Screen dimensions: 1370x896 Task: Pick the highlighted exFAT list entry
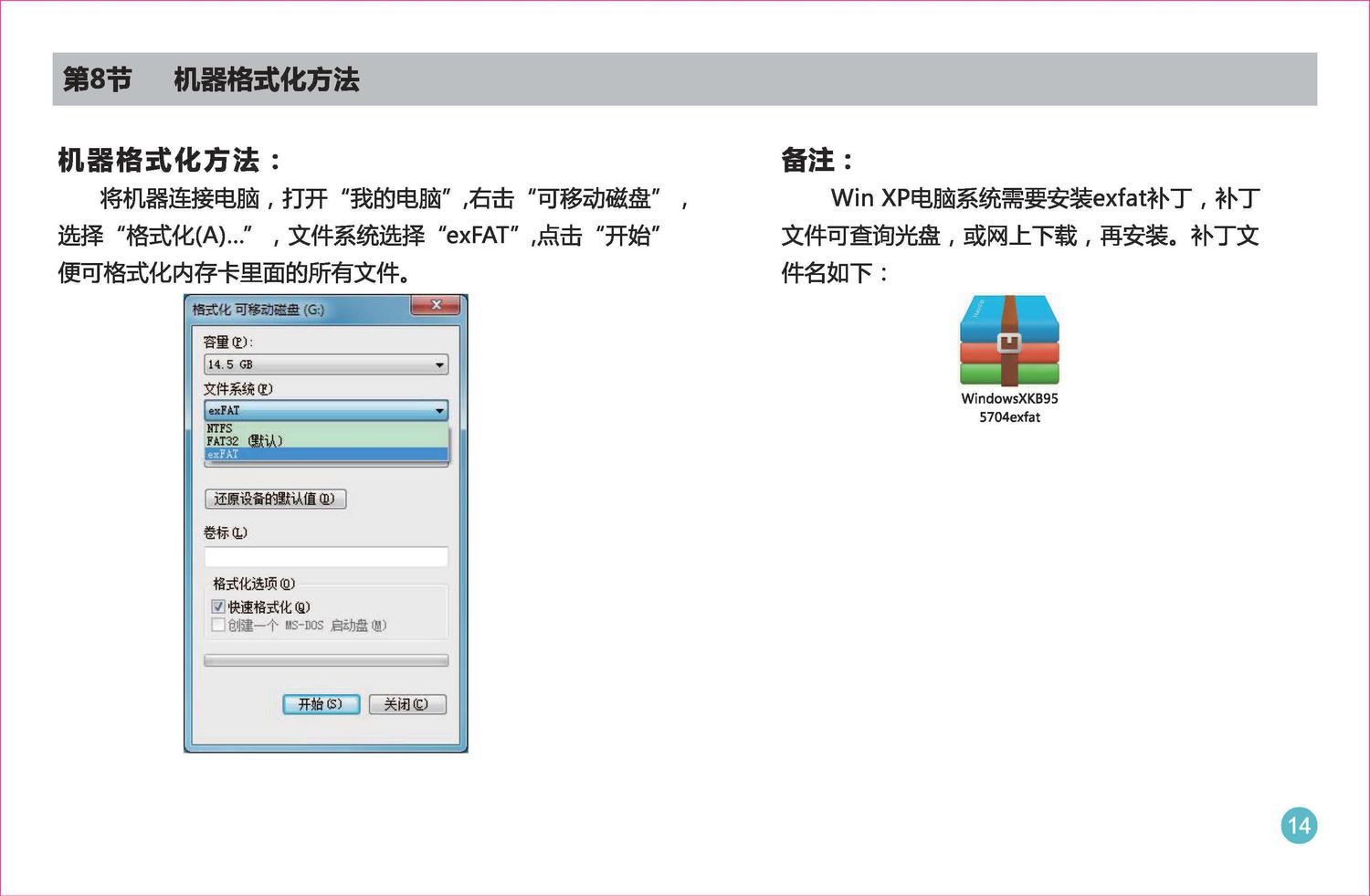(x=326, y=454)
